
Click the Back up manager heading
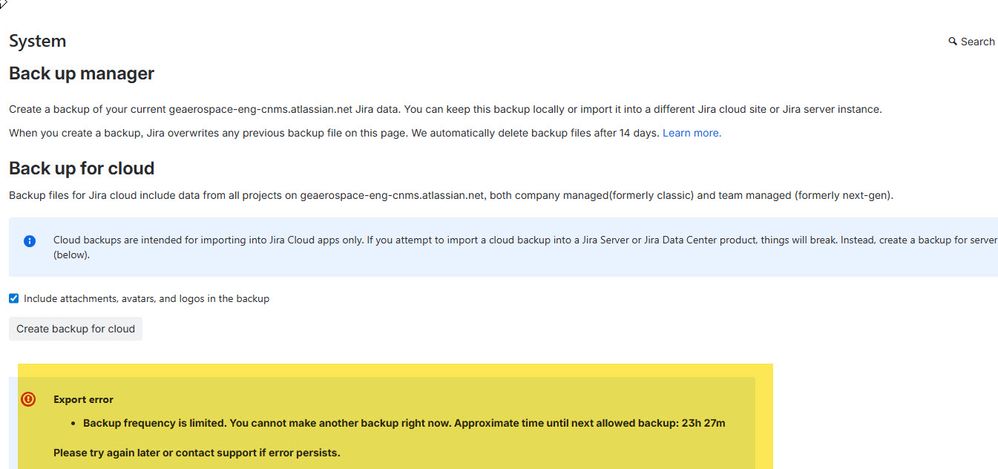(x=81, y=74)
